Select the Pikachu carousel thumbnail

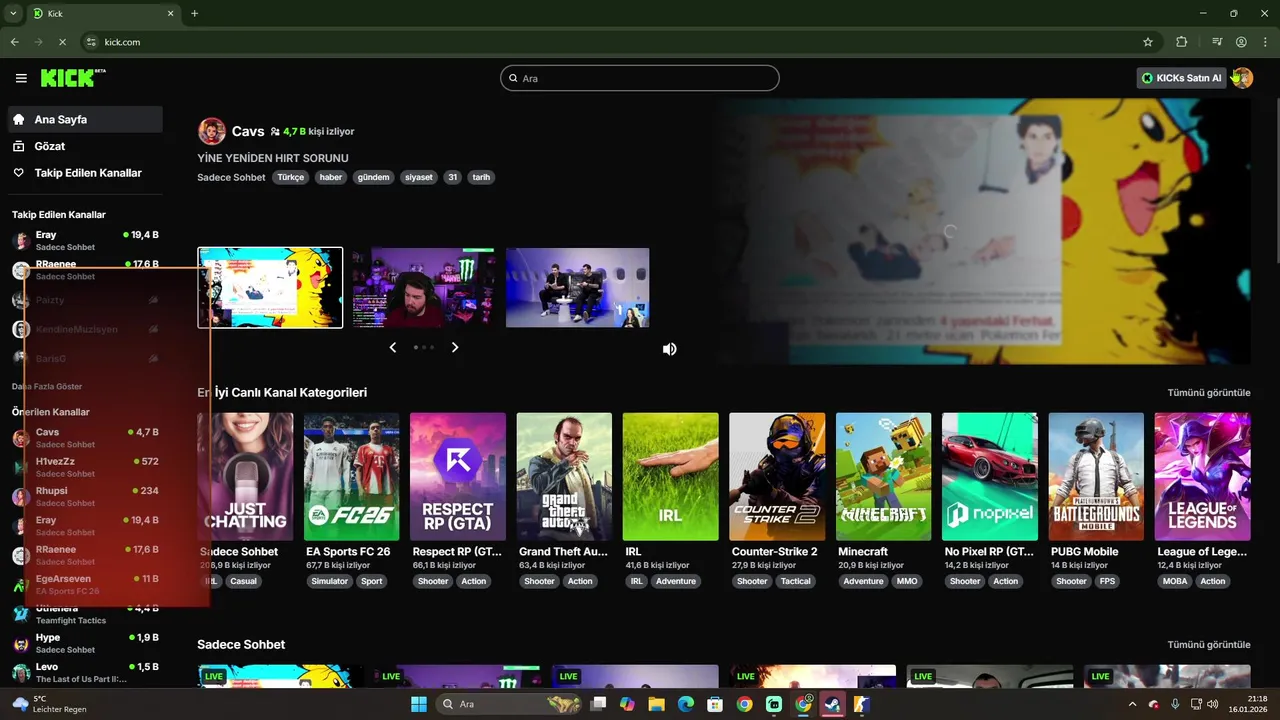270,288
